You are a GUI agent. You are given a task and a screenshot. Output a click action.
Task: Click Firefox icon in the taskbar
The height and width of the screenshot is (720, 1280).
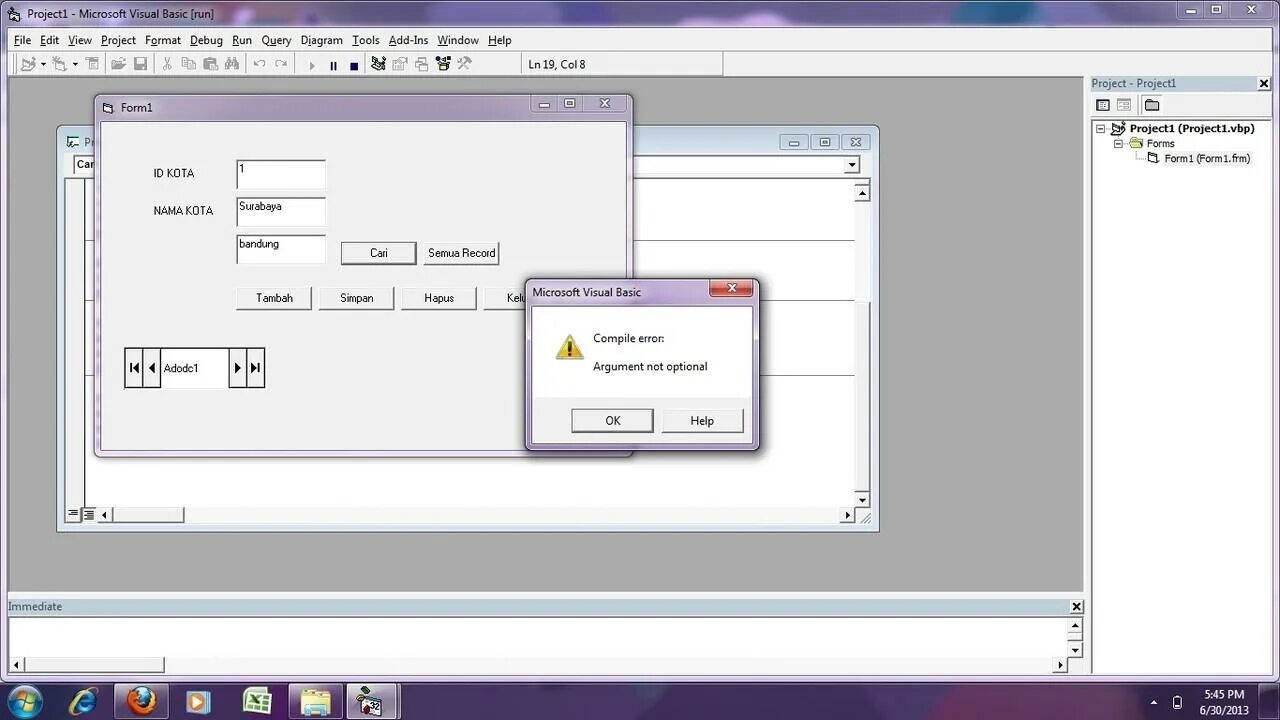click(x=141, y=701)
